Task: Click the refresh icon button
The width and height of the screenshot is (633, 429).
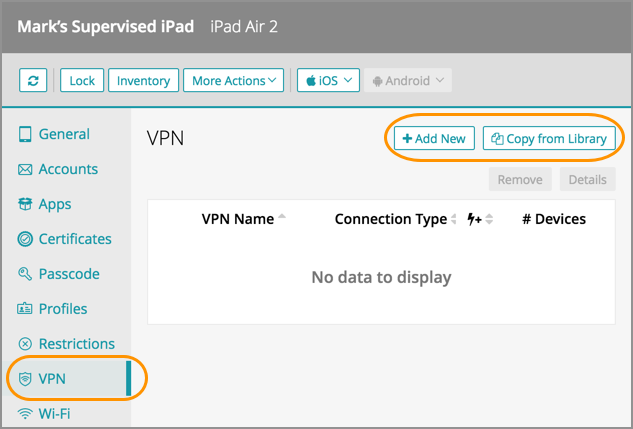Action: [x=36, y=81]
